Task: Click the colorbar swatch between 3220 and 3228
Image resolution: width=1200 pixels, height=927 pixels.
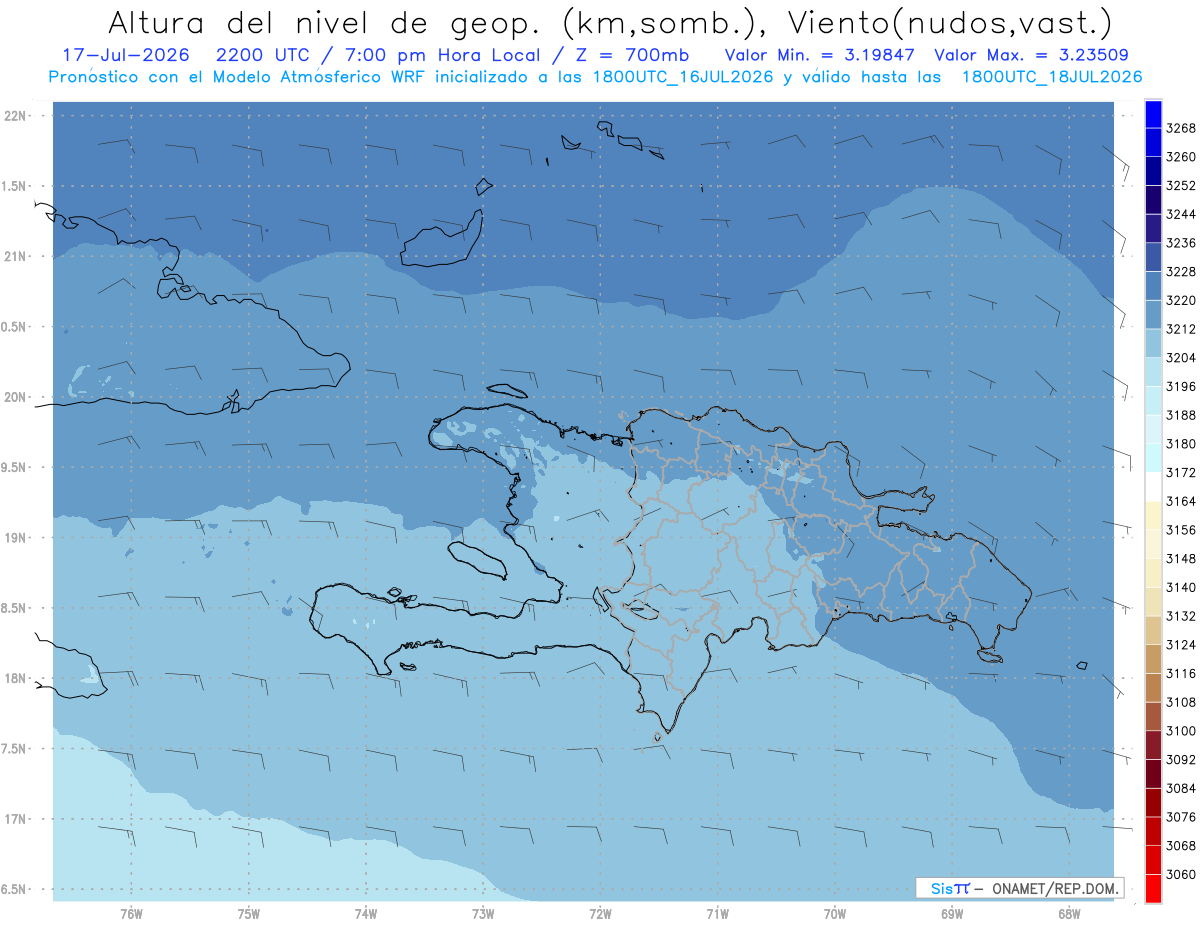Action: point(1153,286)
